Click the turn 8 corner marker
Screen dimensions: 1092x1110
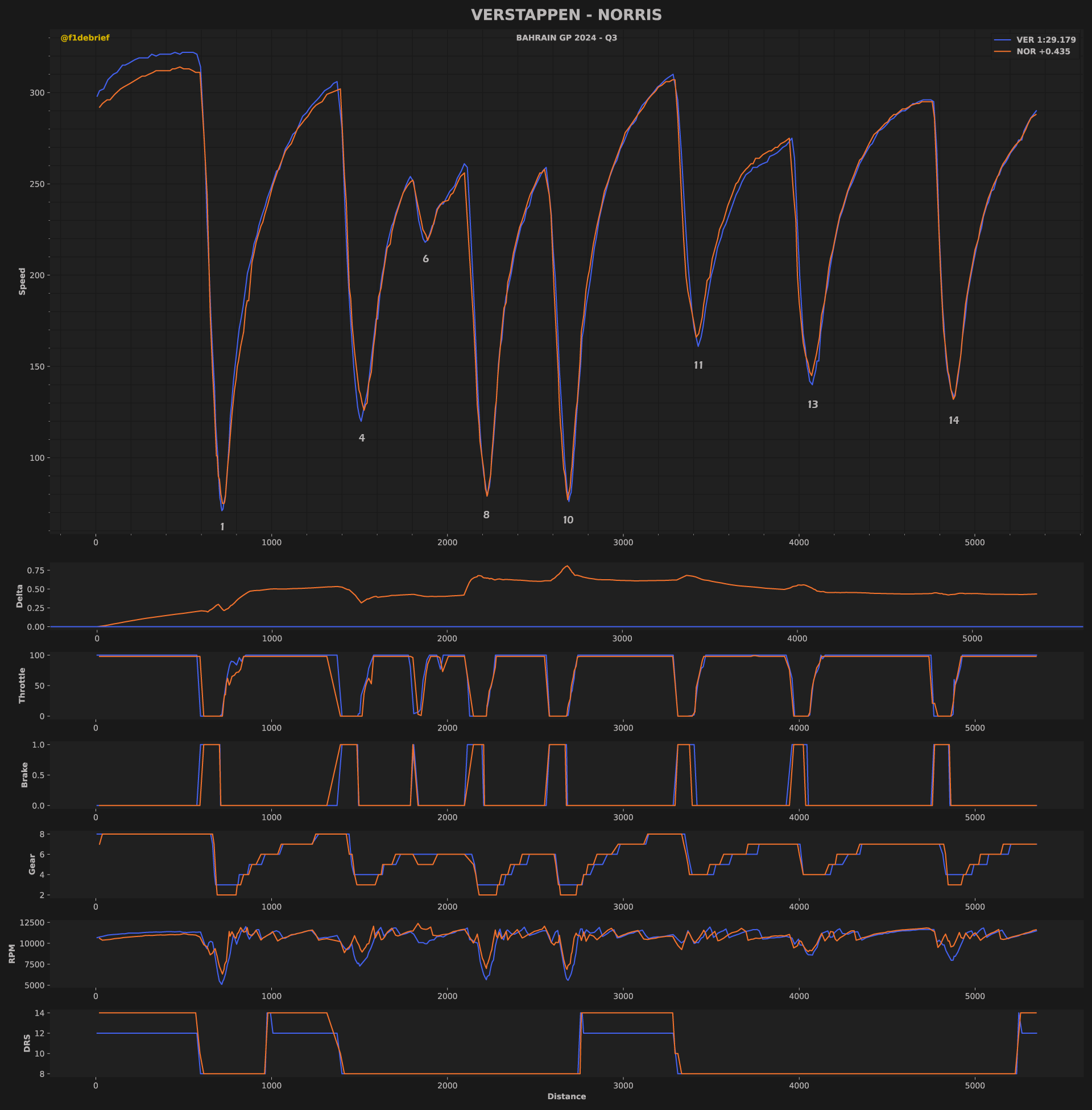coord(486,515)
